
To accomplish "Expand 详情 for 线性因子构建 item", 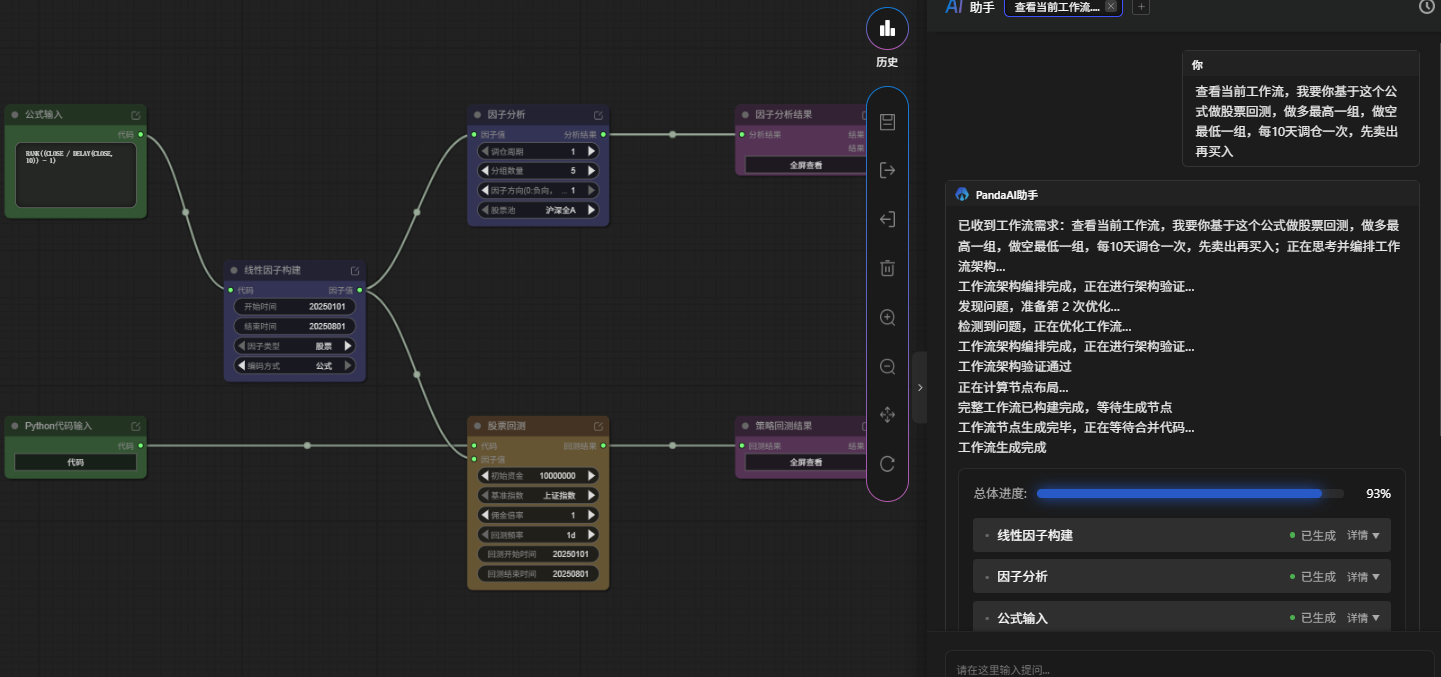I will click(x=1363, y=536).
